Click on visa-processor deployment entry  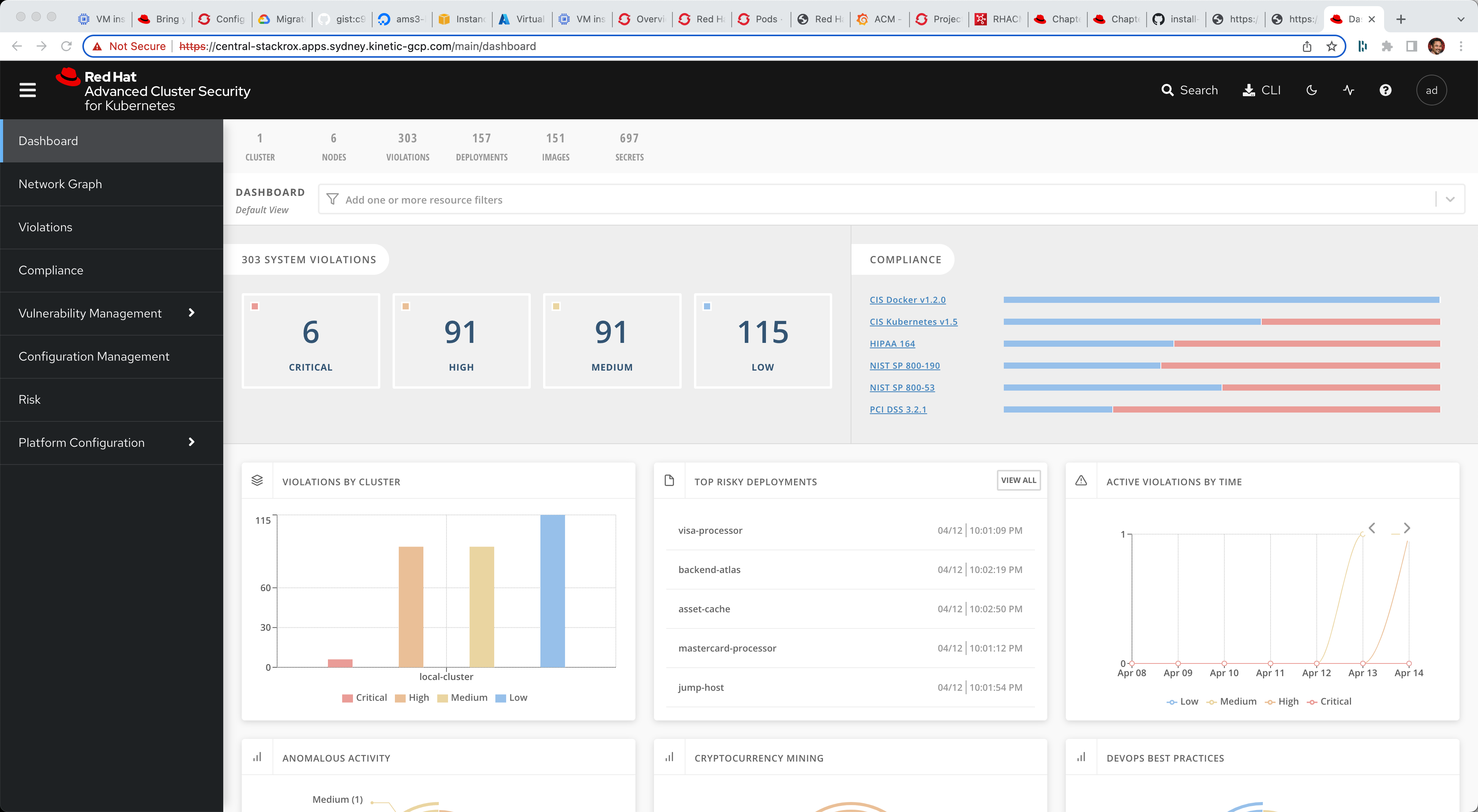point(710,530)
